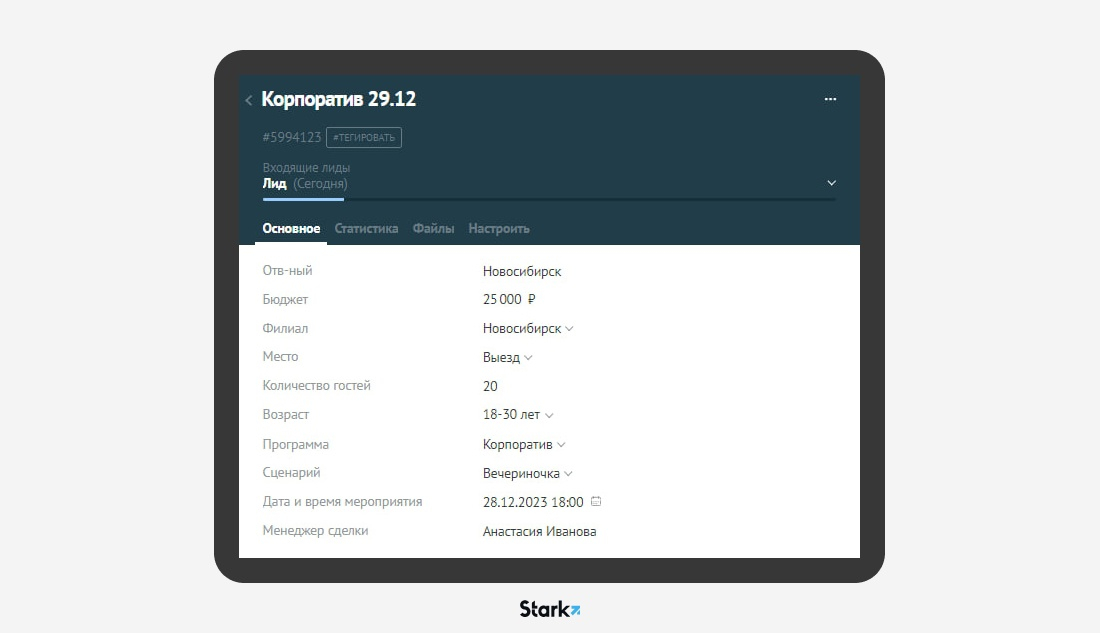The image size is (1100, 633).
Task: Click the Отв-ный value Новосибирск
Action: [x=522, y=272]
